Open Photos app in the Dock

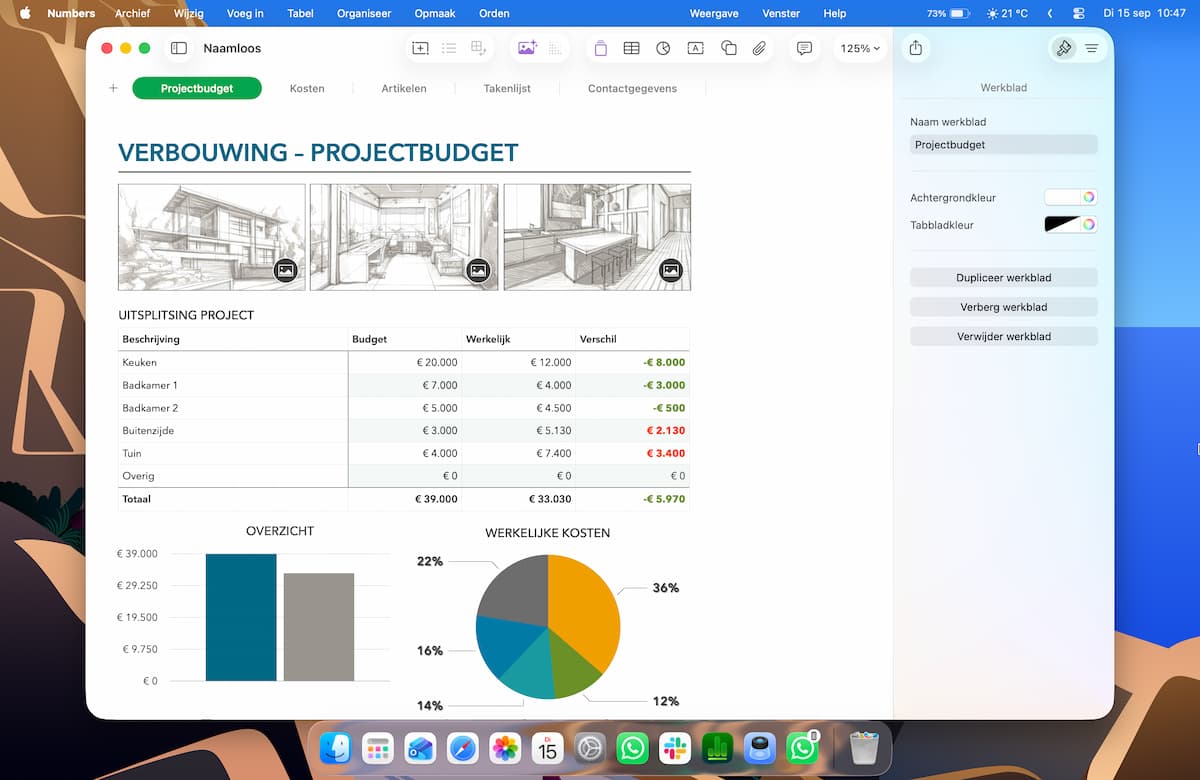pyautogui.click(x=505, y=748)
